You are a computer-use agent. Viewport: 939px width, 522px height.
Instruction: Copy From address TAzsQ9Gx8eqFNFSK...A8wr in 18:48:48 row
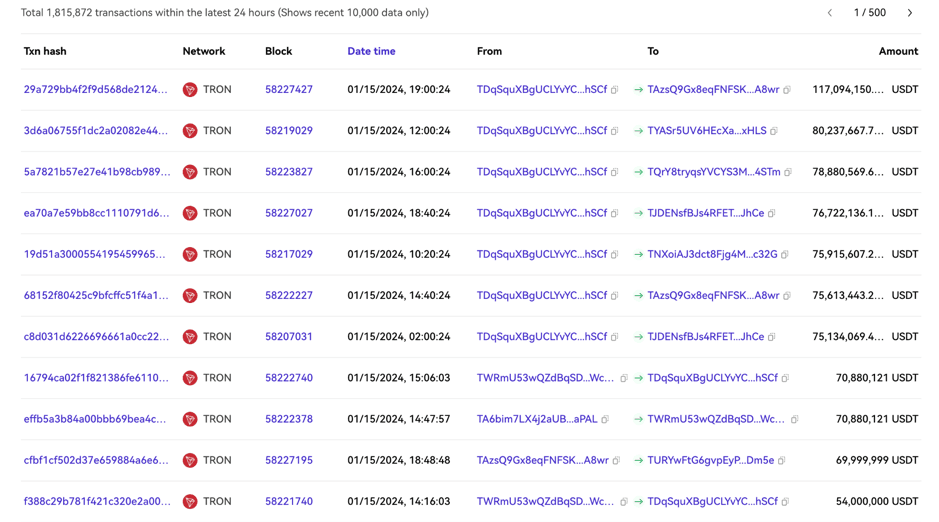tap(616, 461)
